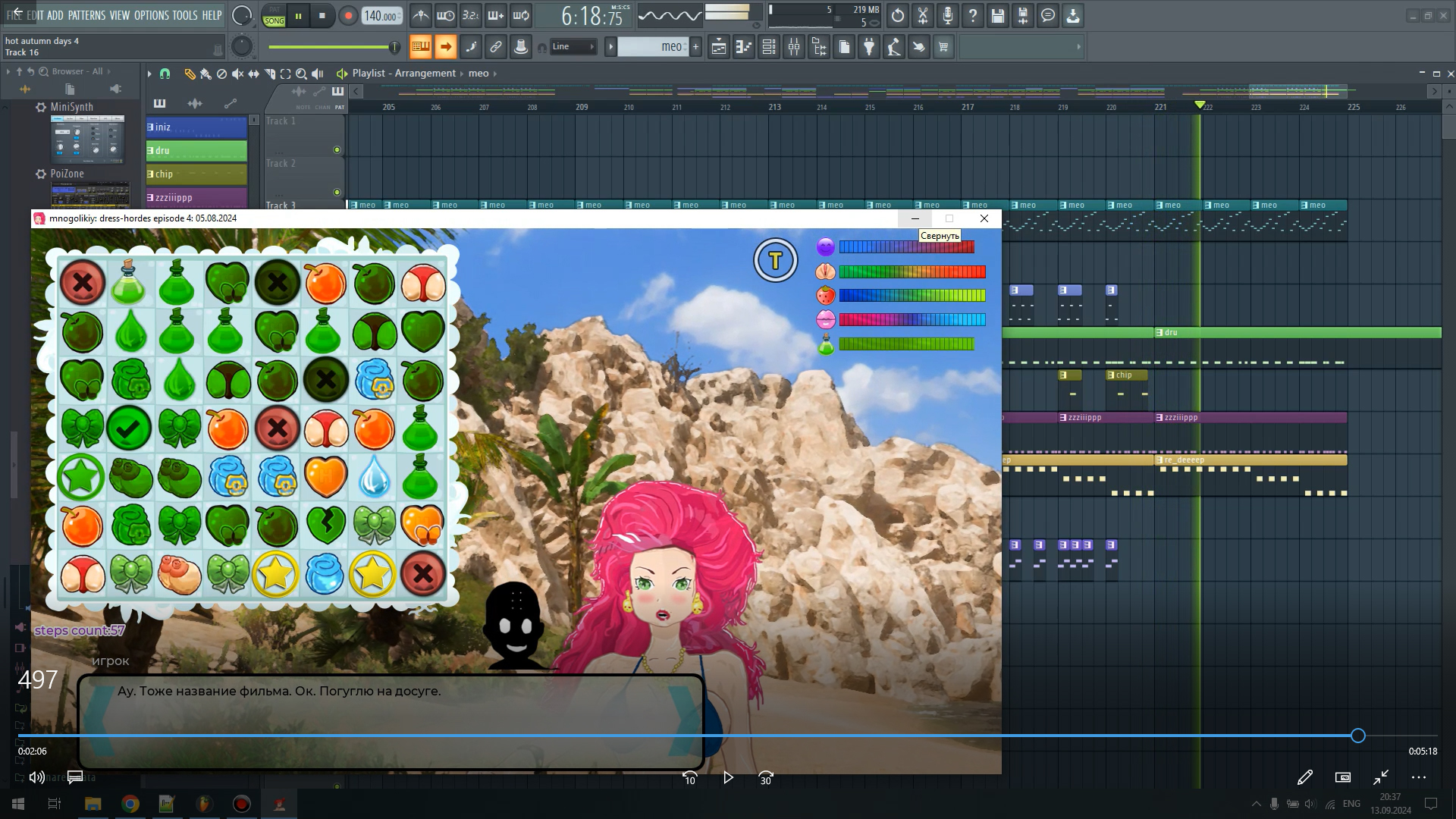Open the FL Studio ADD menu
Viewport: 1456px width, 819px height.
(55, 15)
